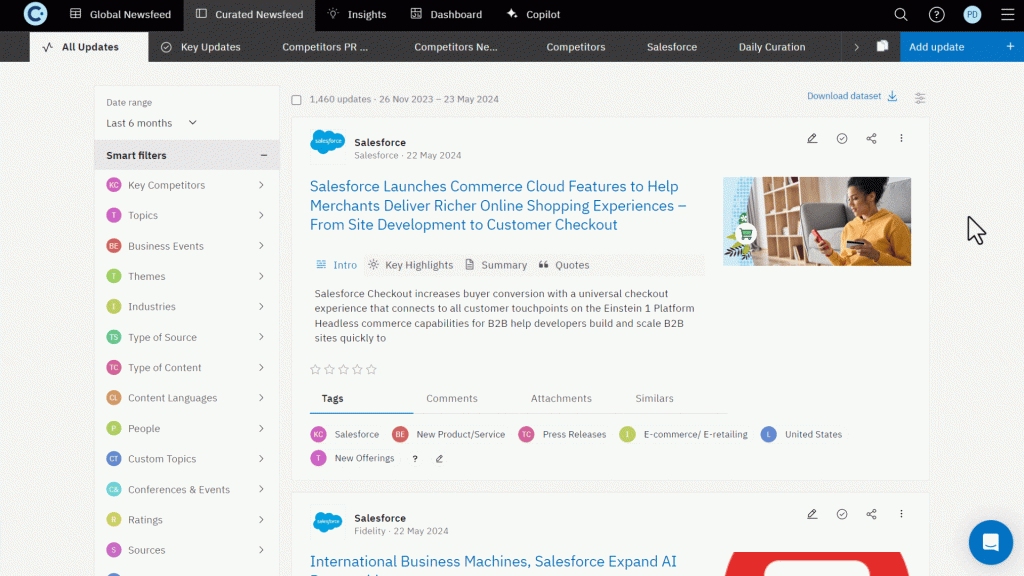Open the Copilot menu item
Viewport: 1024px width, 576px height.
tap(532, 14)
